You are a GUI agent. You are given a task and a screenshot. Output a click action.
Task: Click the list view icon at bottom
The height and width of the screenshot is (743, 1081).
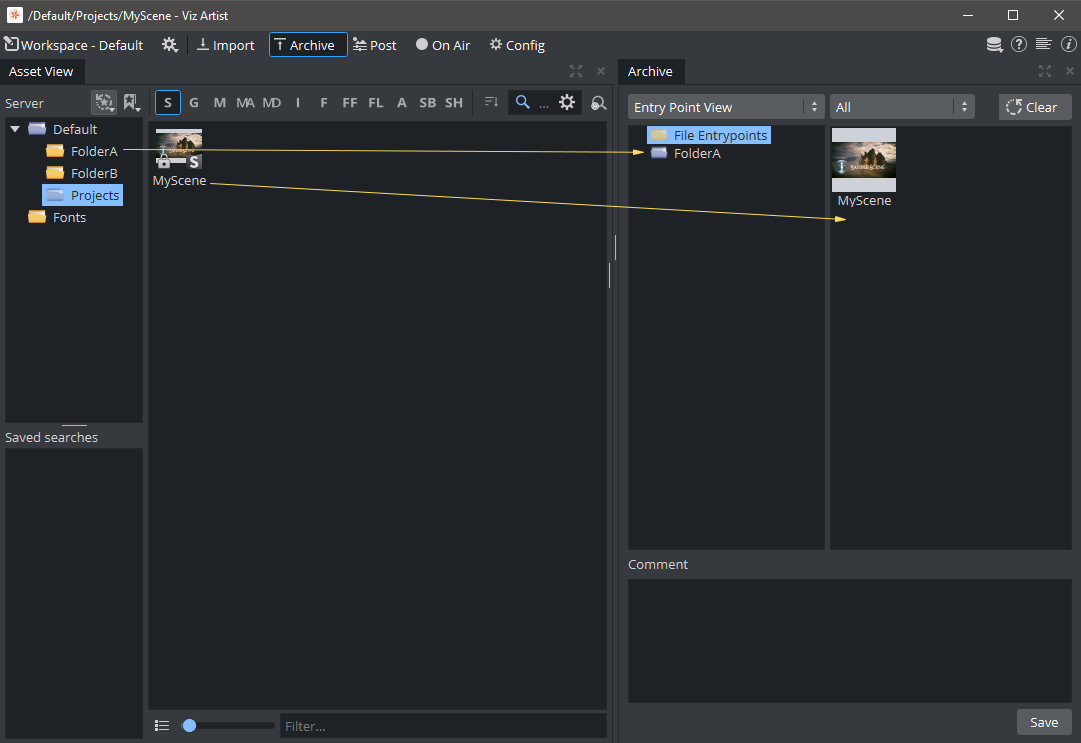162,726
